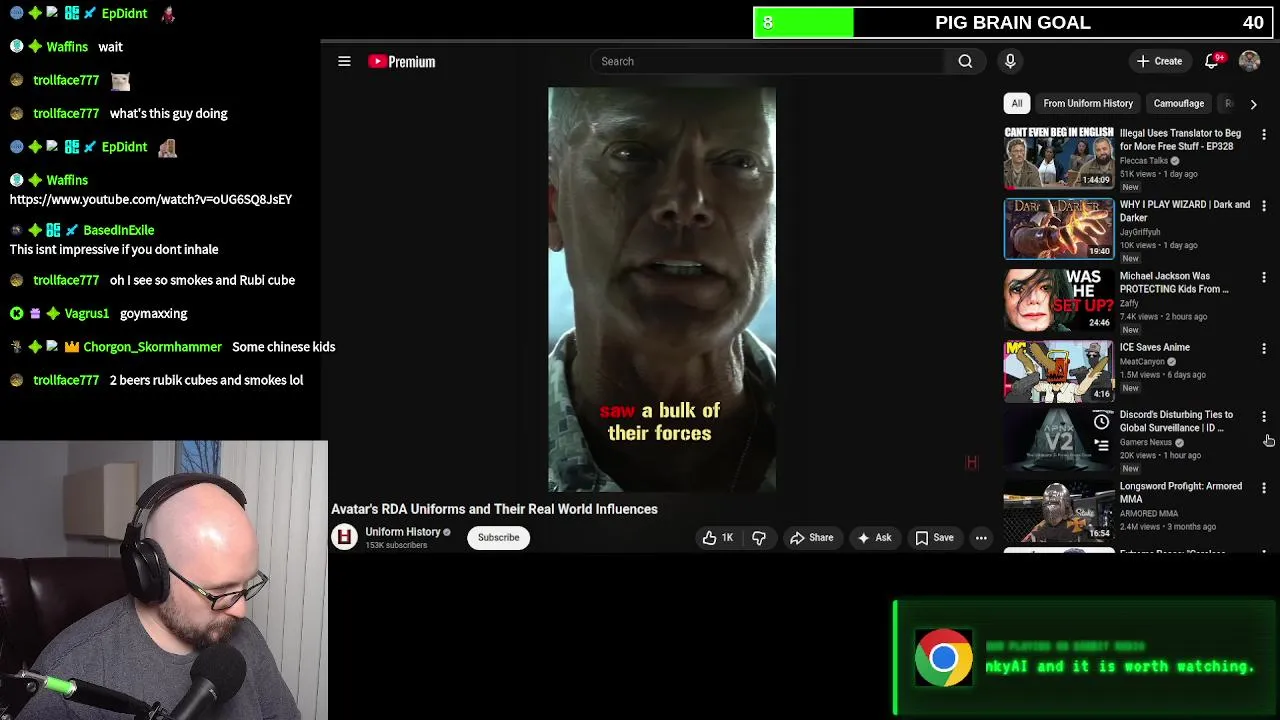Open the notifications bell
Viewport: 1280px width, 720px height.
pos(1212,61)
